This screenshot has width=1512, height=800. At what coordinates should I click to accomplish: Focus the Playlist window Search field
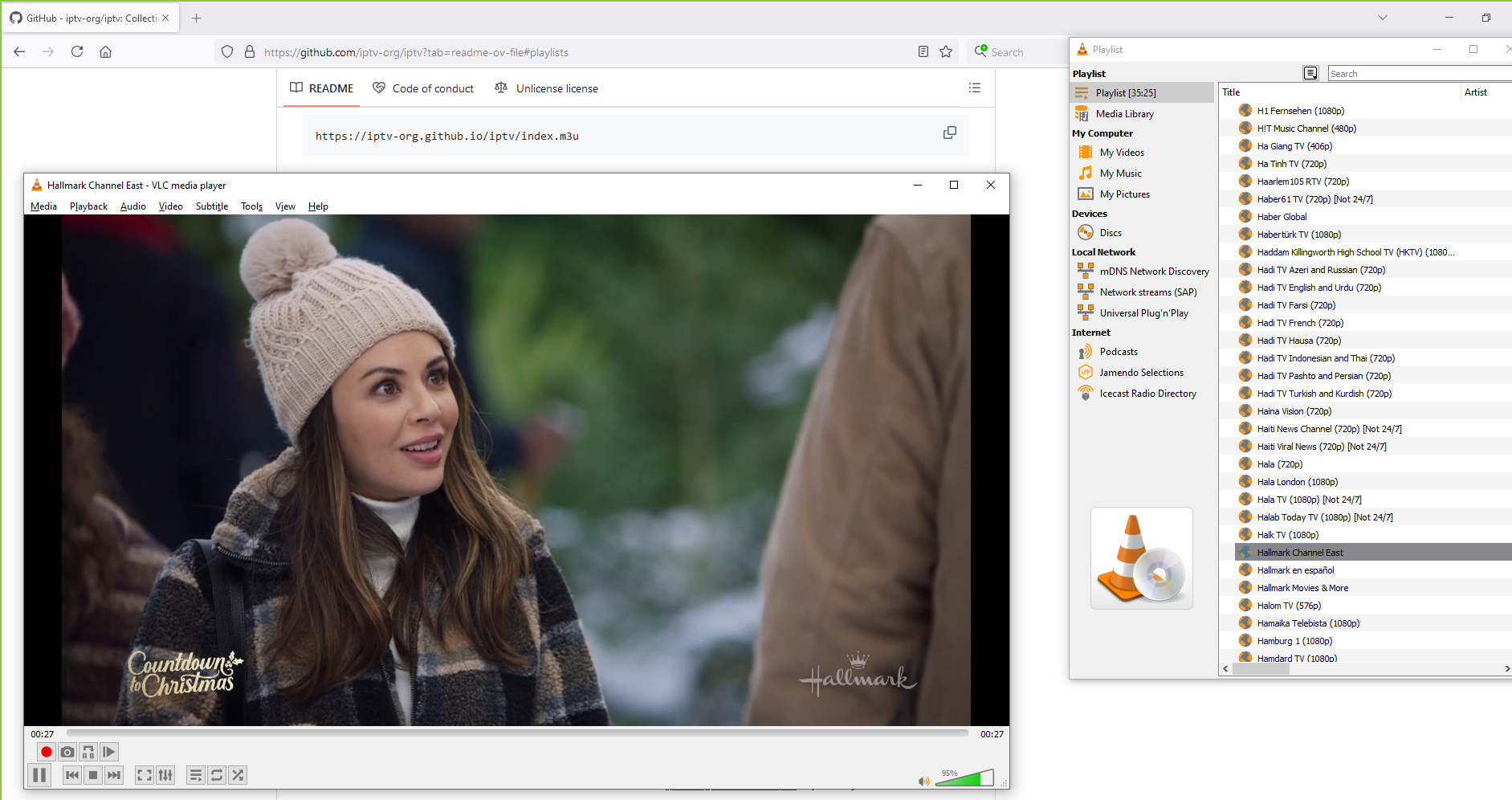[x=1419, y=74]
